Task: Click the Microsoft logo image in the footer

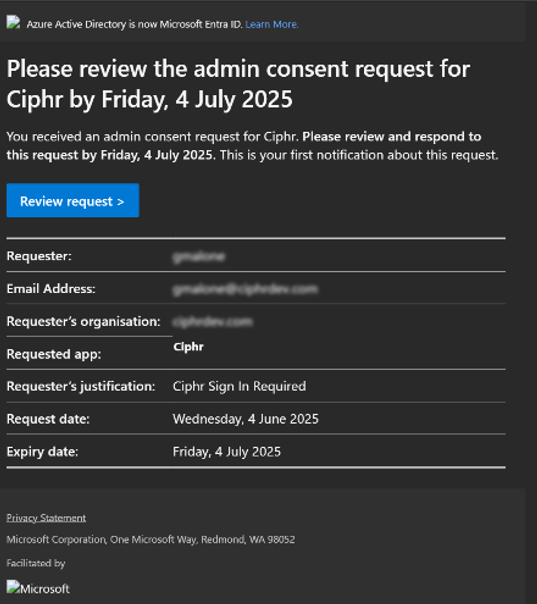Action: coord(38,588)
